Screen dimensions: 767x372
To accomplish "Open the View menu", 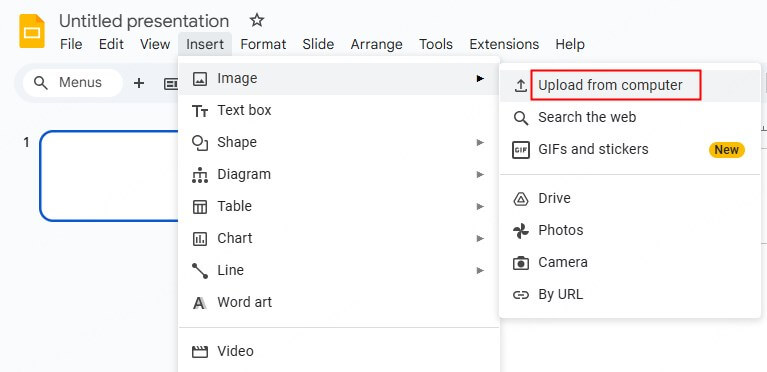I will tap(155, 44).
